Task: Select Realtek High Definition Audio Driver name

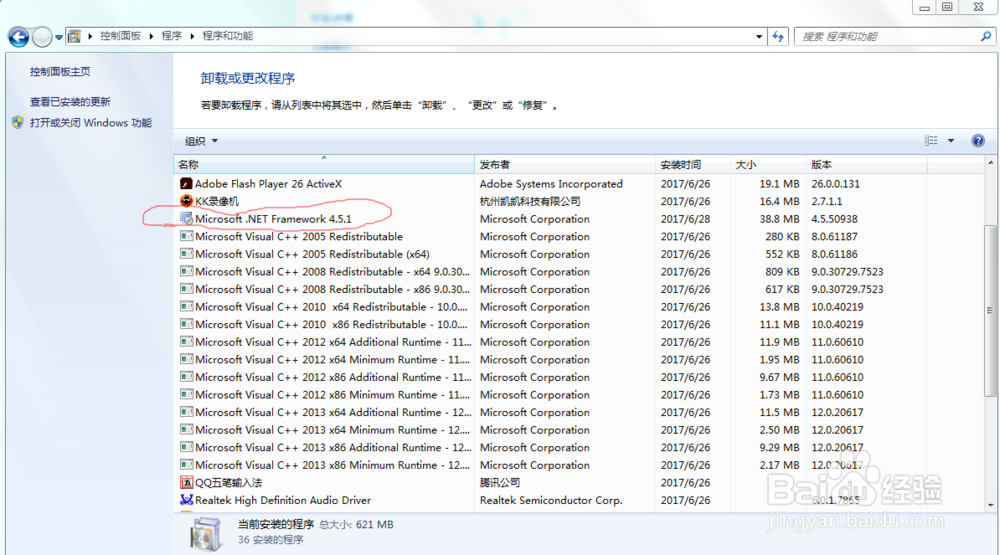Action: [x=283, y=500]
